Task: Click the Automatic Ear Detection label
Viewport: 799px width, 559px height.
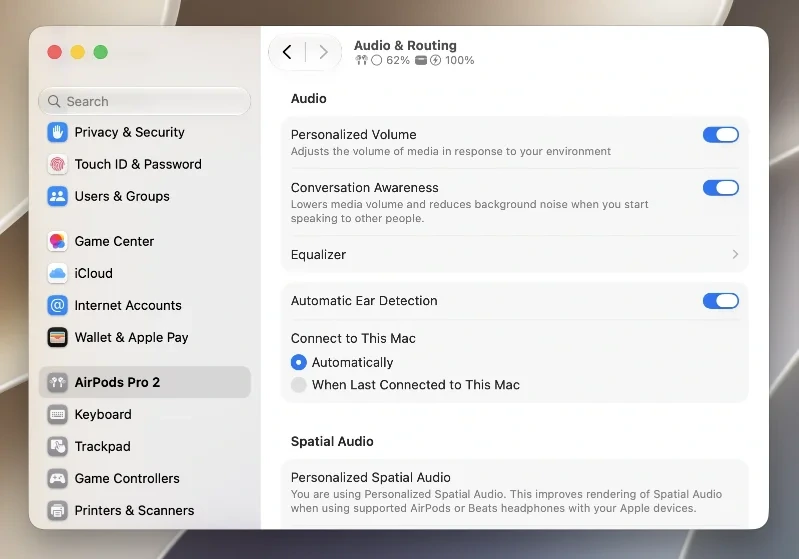Action: [x=364, y=301]
